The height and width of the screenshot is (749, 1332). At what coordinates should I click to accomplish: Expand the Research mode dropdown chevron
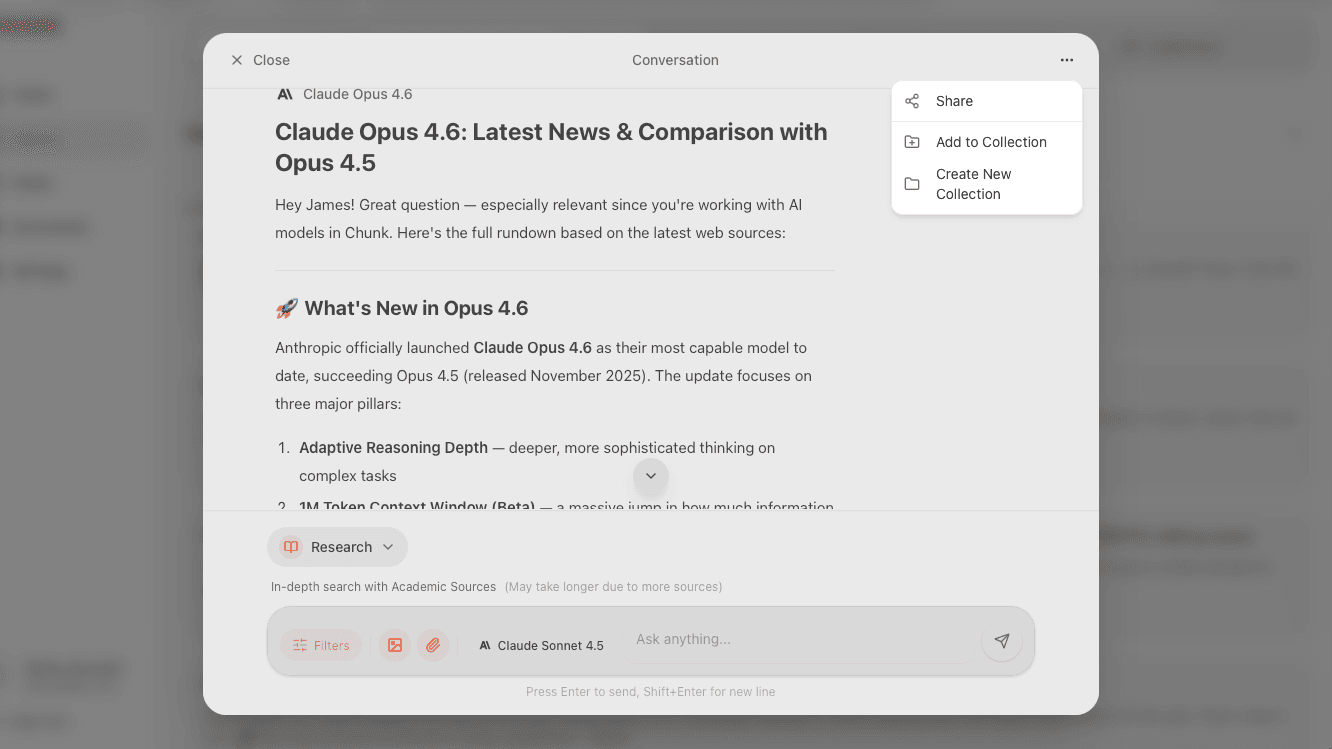point(388,547)
